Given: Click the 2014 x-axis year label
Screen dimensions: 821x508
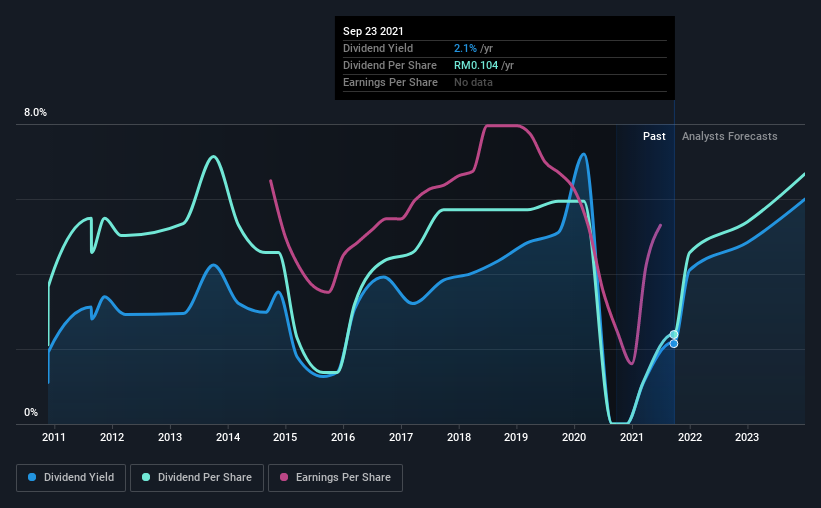Looking at the screenshot, I should point(228,437).
